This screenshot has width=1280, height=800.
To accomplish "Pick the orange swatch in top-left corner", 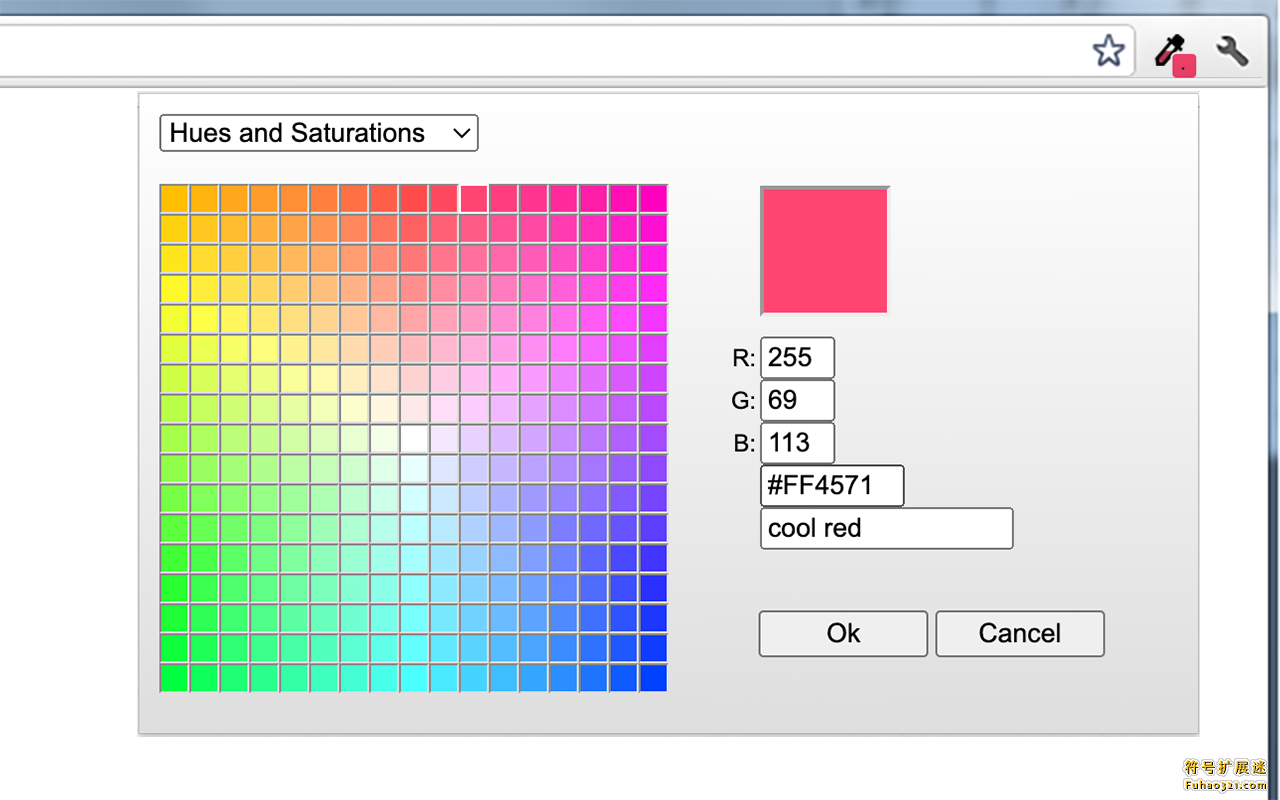I will [x=174, y=198].
